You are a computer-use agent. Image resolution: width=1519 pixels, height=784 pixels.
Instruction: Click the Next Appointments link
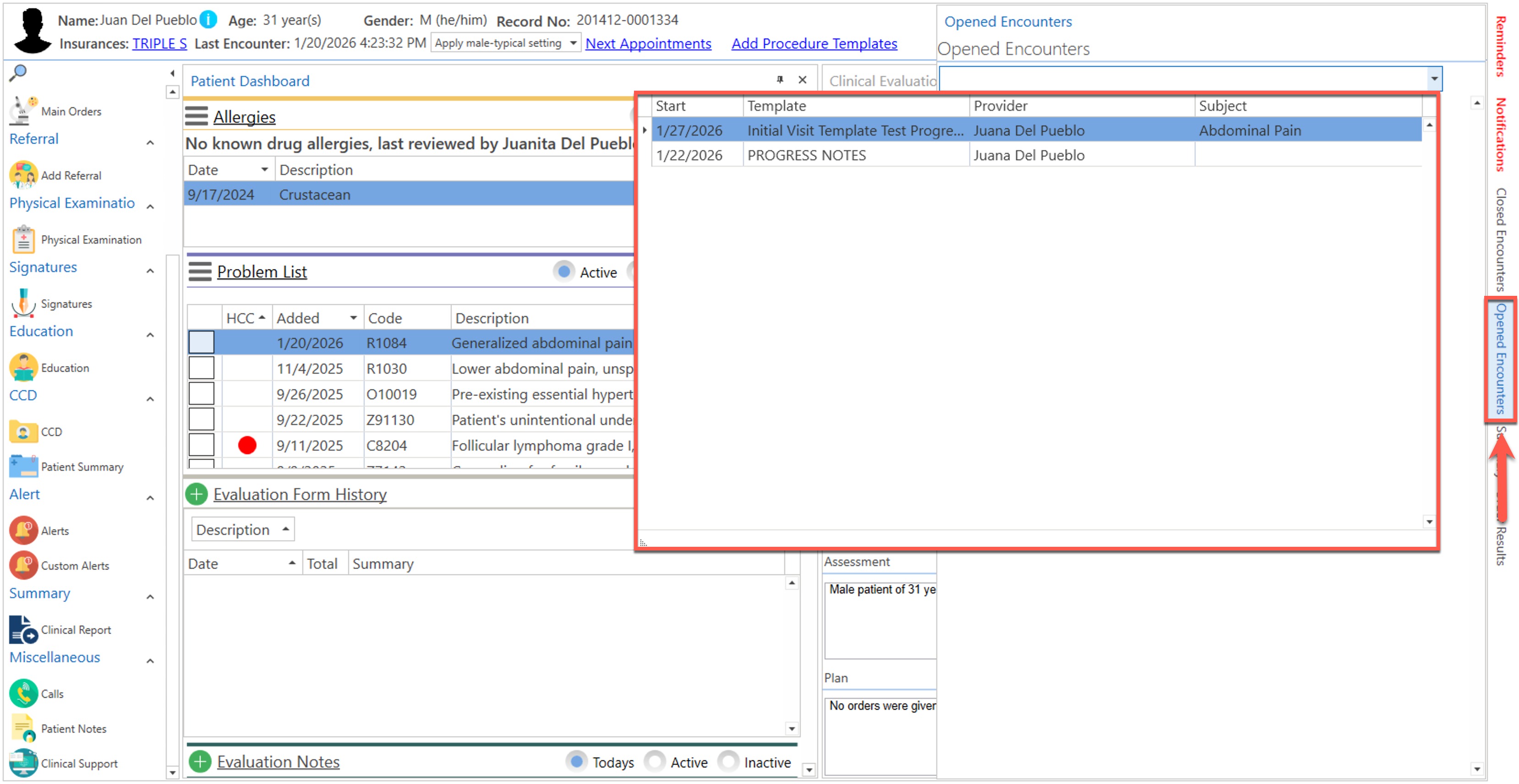tap(648, 43)
